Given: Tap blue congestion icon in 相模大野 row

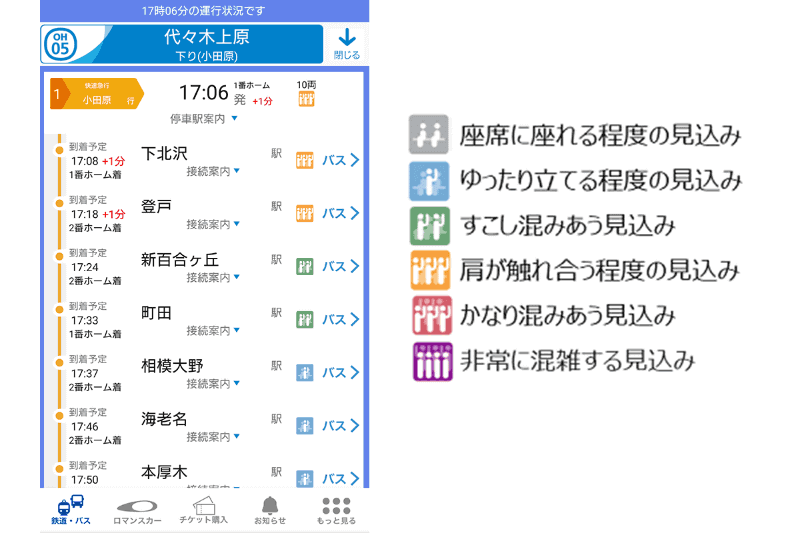Looking at the screenshot, I should [305, 373].
